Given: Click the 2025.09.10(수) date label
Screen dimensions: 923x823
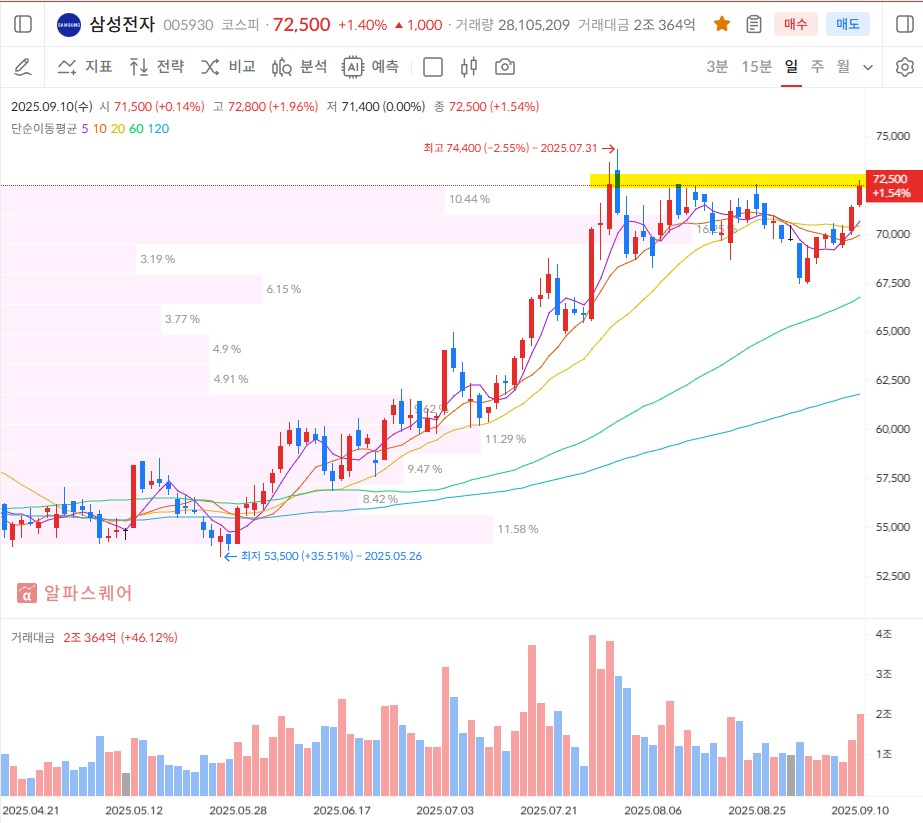Looking at the screenshot, I should tap(52, 107).
